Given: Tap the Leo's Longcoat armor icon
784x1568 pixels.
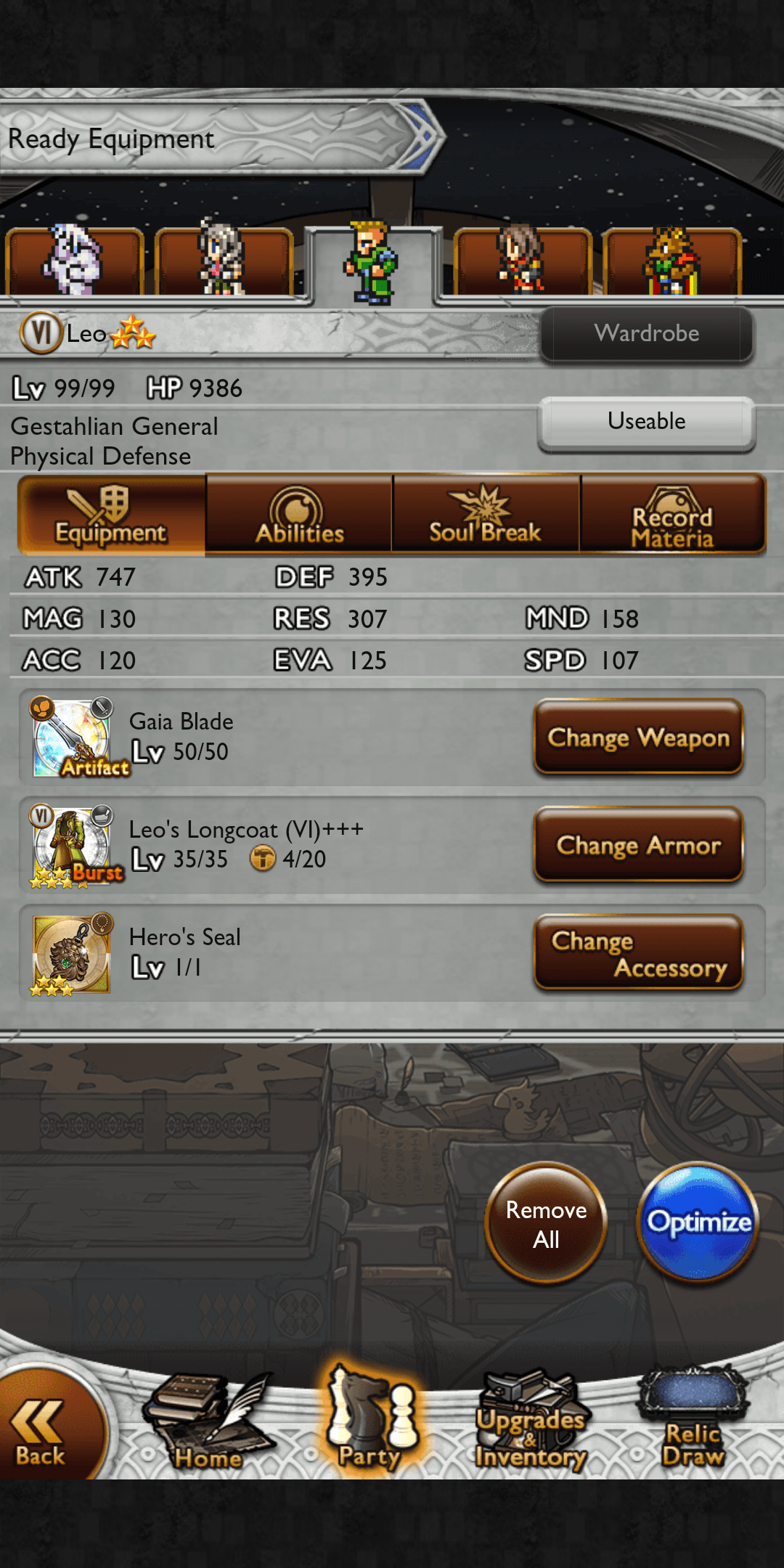Looking at the screenshot, I should pos(72,846).
